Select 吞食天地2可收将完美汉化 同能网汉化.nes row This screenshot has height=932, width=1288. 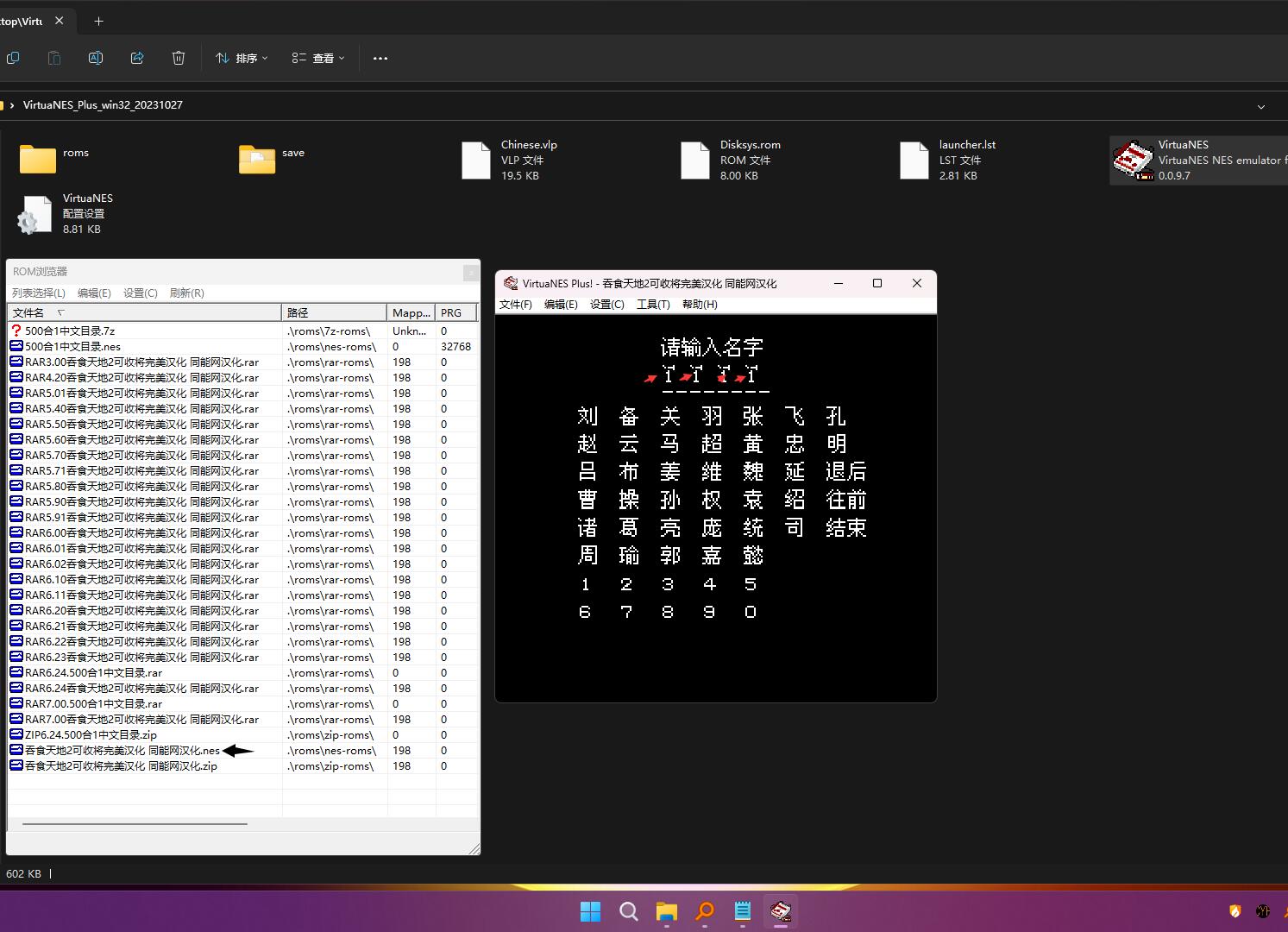[x=242, y=750]
